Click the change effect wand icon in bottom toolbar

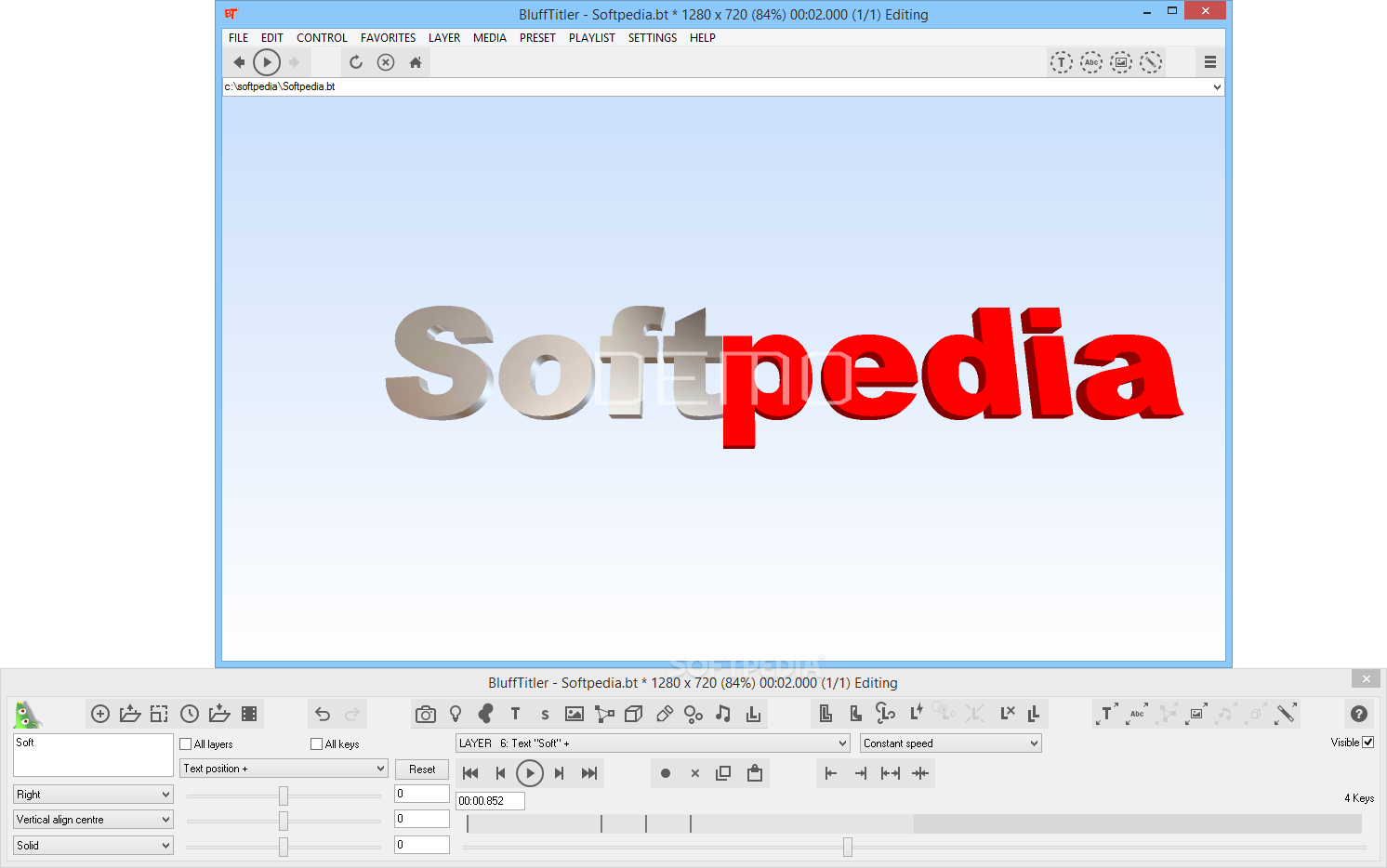1286,714
